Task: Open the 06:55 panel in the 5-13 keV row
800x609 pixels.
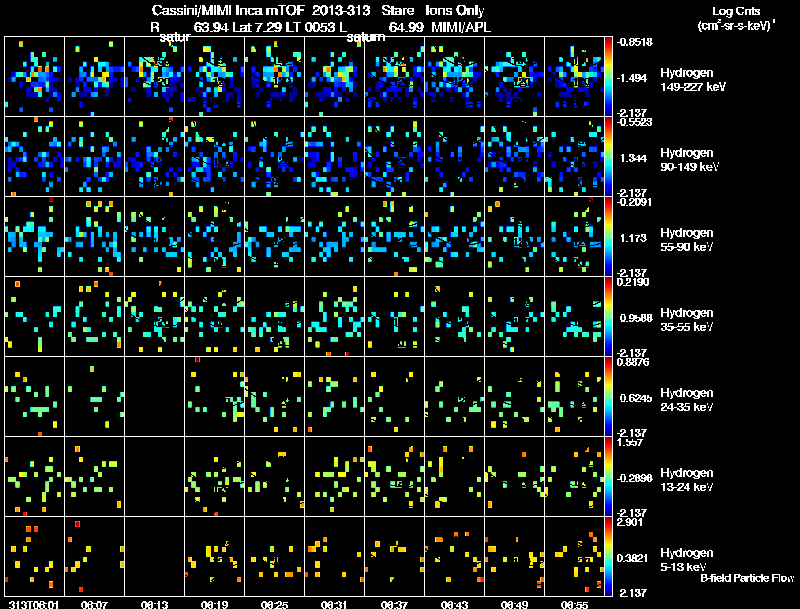Action: click(x=575, y=556)
